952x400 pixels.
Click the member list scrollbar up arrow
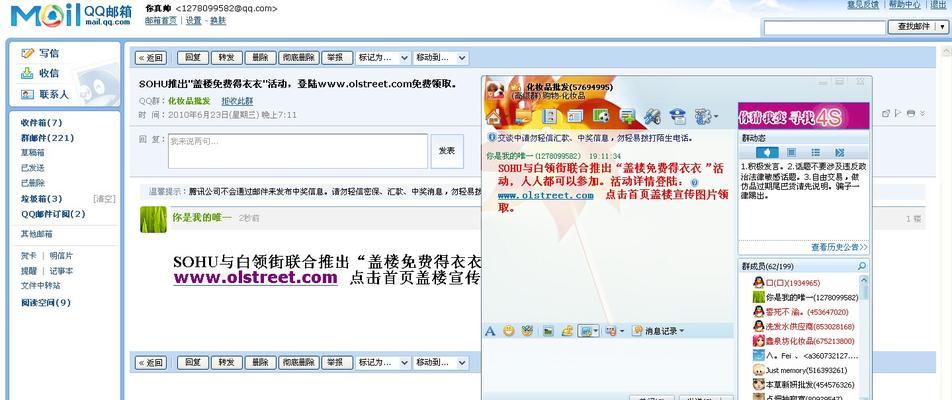coord(864,278)
